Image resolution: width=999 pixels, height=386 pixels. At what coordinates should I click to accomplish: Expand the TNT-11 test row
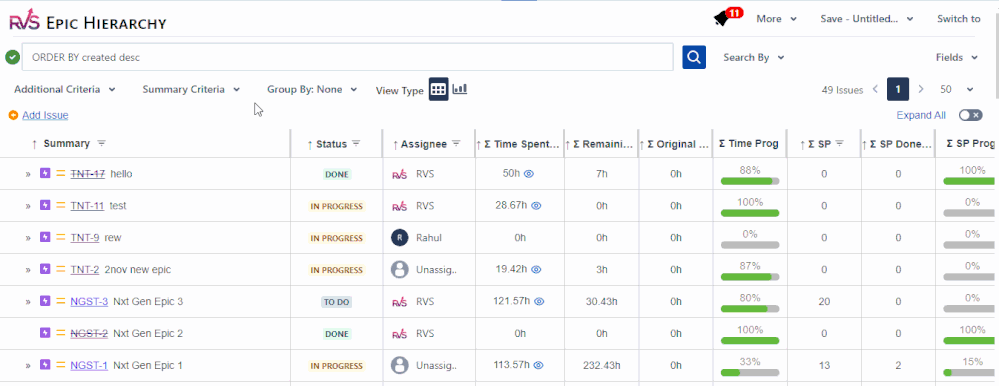pos(28,206)
